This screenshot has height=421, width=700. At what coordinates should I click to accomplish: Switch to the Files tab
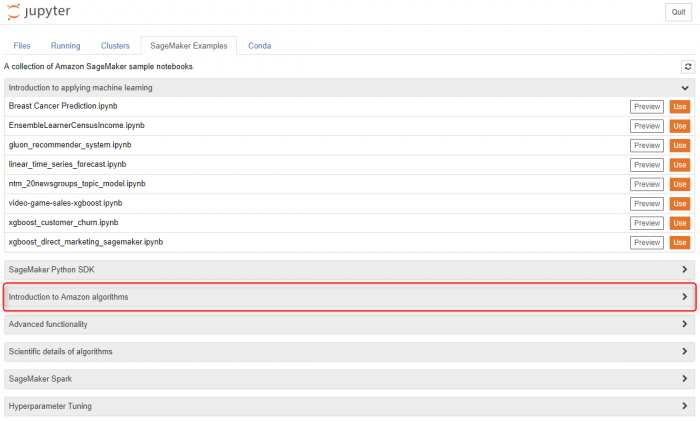tap(22, 46)
